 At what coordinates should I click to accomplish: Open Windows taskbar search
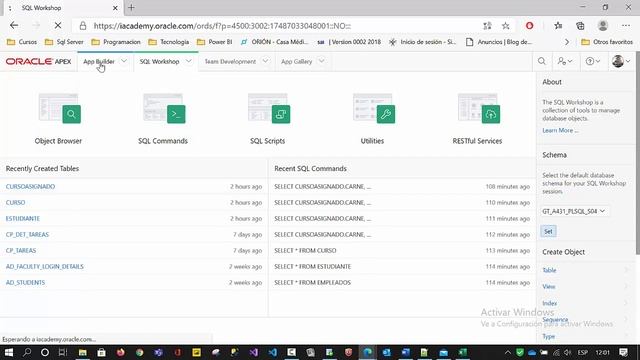pyautogui.click(x=27, y=352)
